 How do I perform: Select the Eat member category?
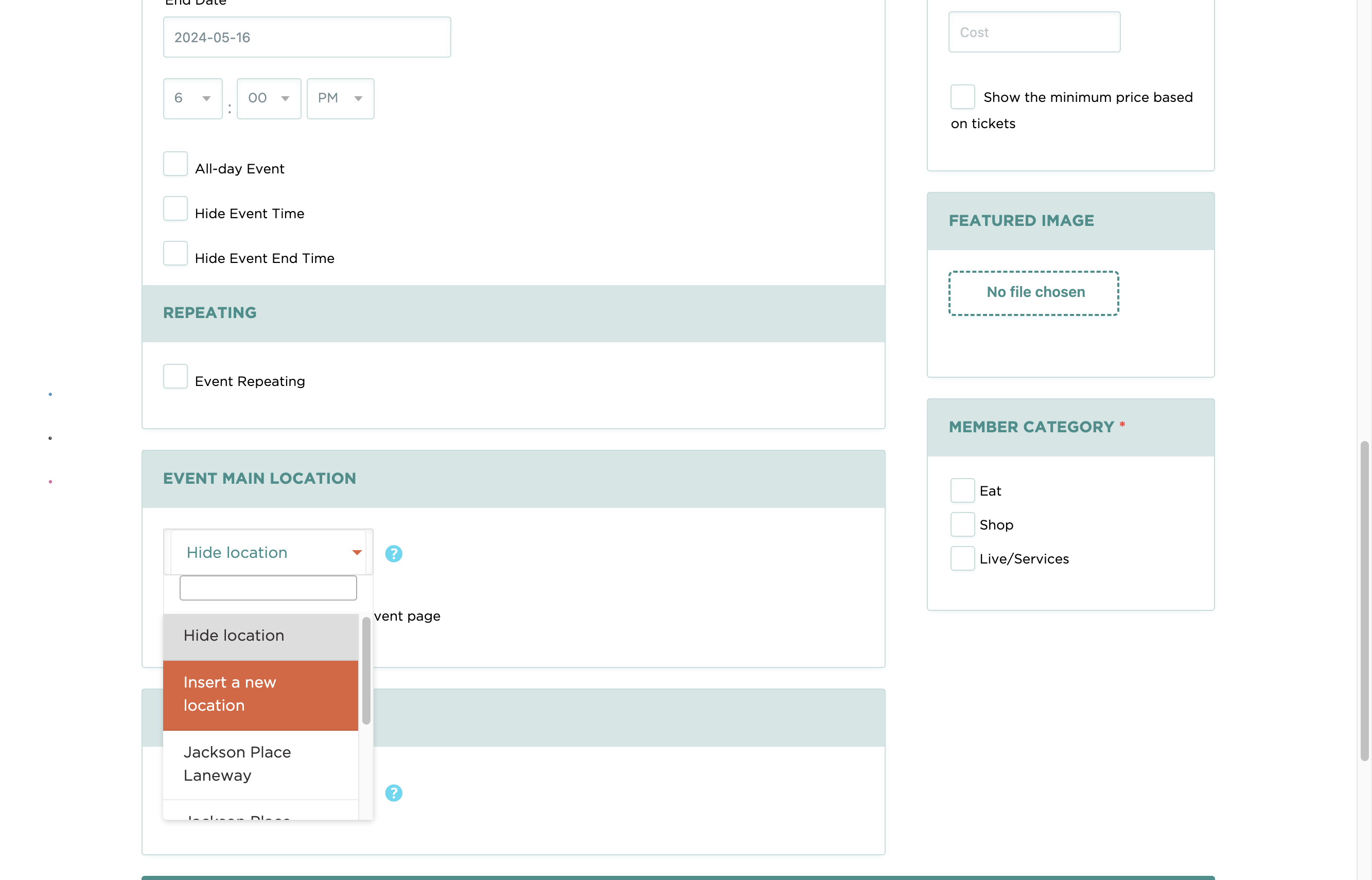click(962, 490)
